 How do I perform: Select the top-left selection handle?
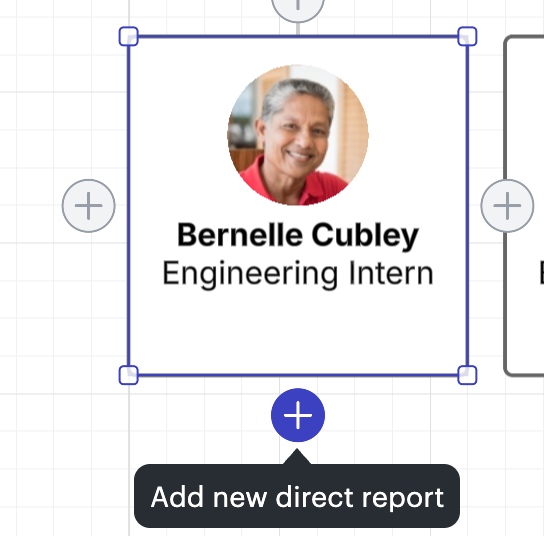click(128, 36)
